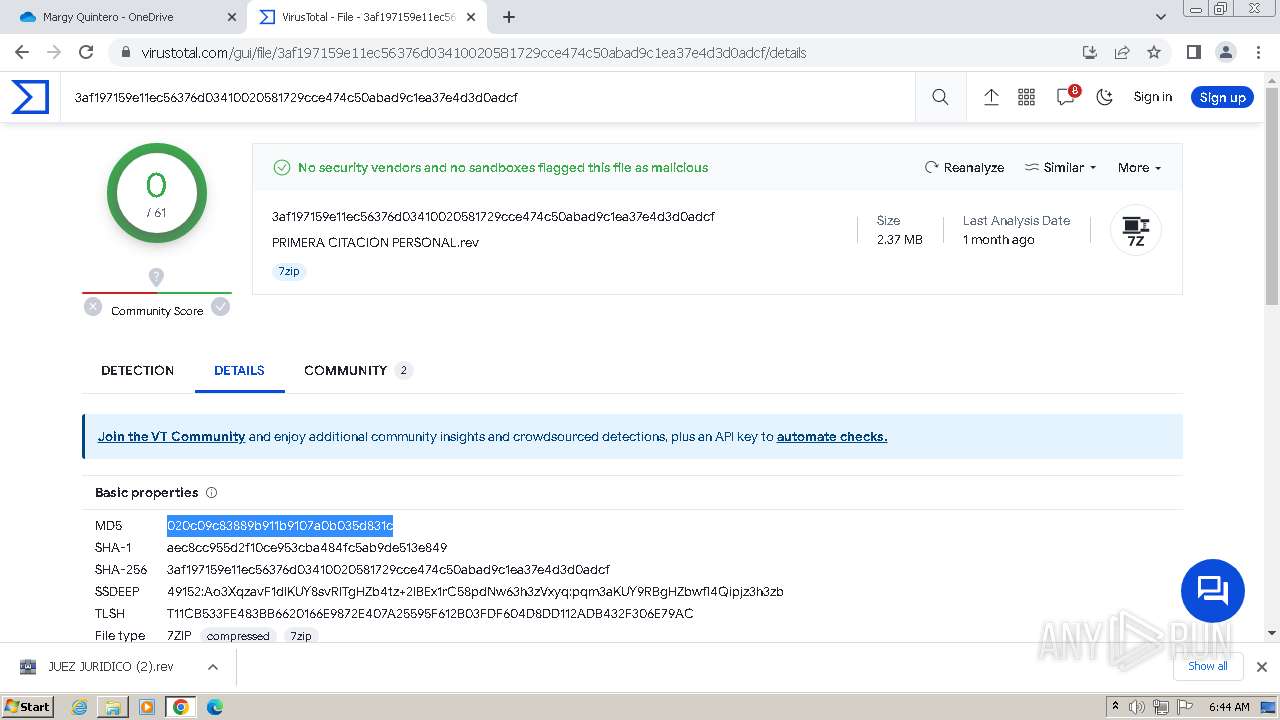Viewport: 1280px width, 720px height.
Task: Toggle the browser side panel icon
Action: pyautogui.click(x=1193, y=52)
